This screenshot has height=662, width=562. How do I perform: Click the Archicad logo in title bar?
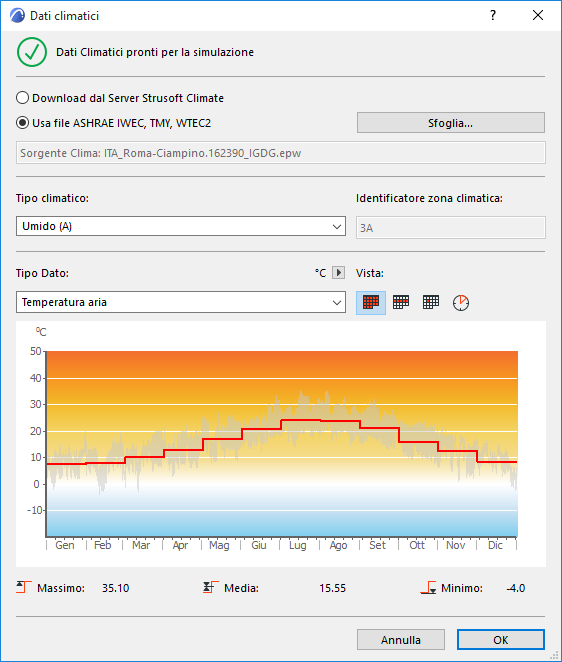(17, 16)
